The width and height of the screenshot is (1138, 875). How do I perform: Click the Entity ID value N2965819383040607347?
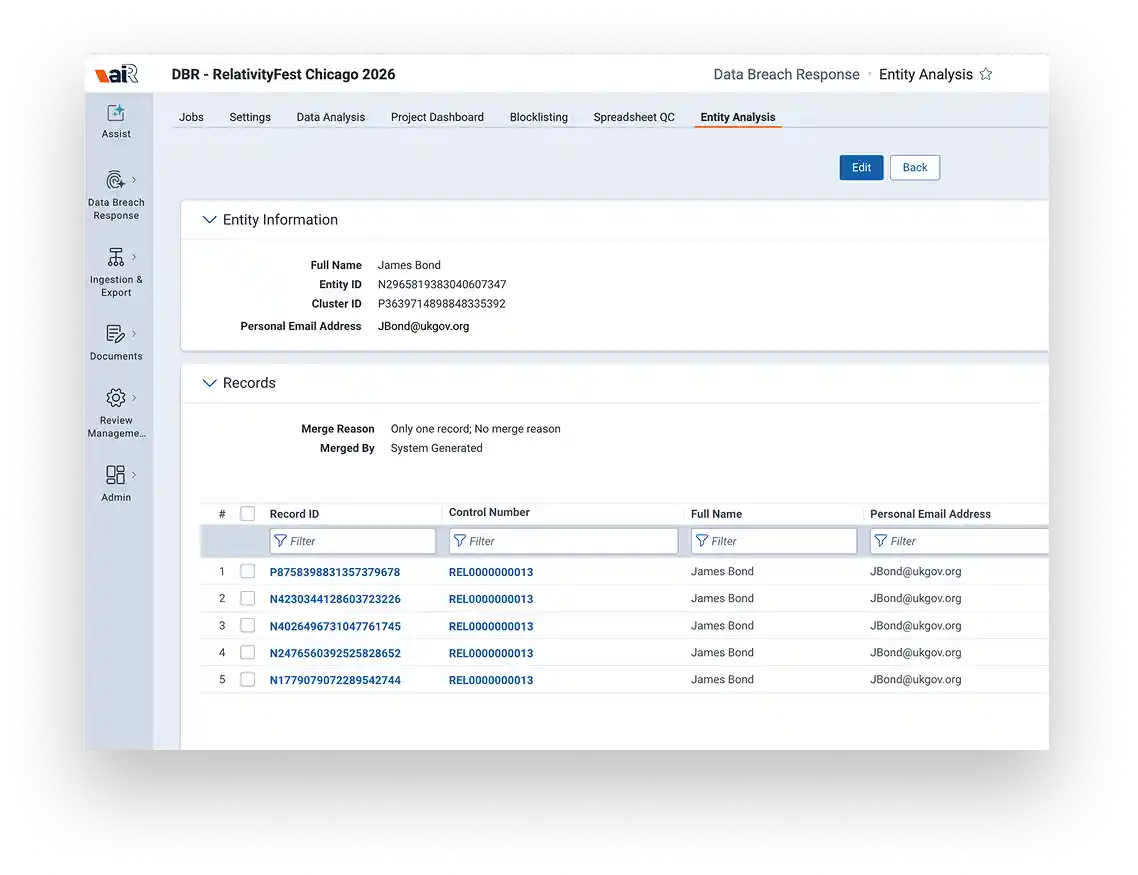tap(442, 284)
